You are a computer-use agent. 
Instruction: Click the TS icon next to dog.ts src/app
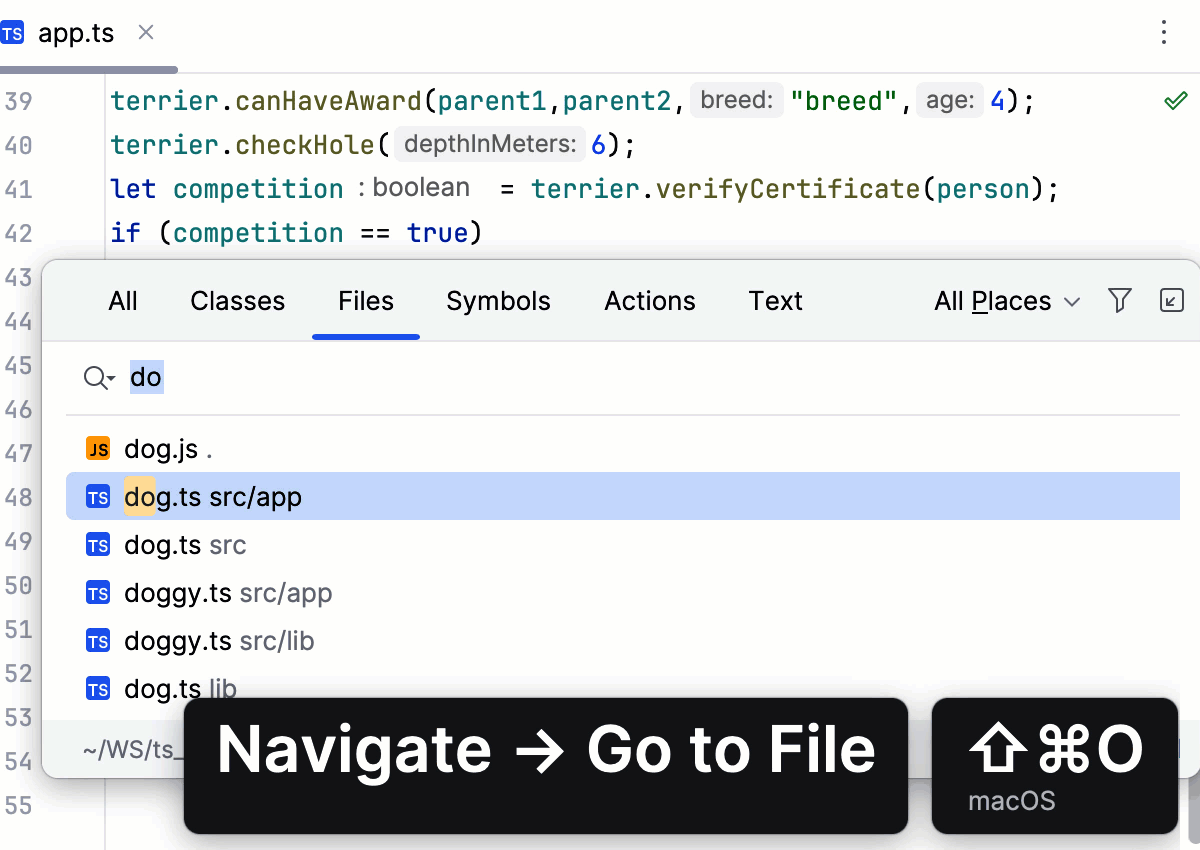point(97,496)
